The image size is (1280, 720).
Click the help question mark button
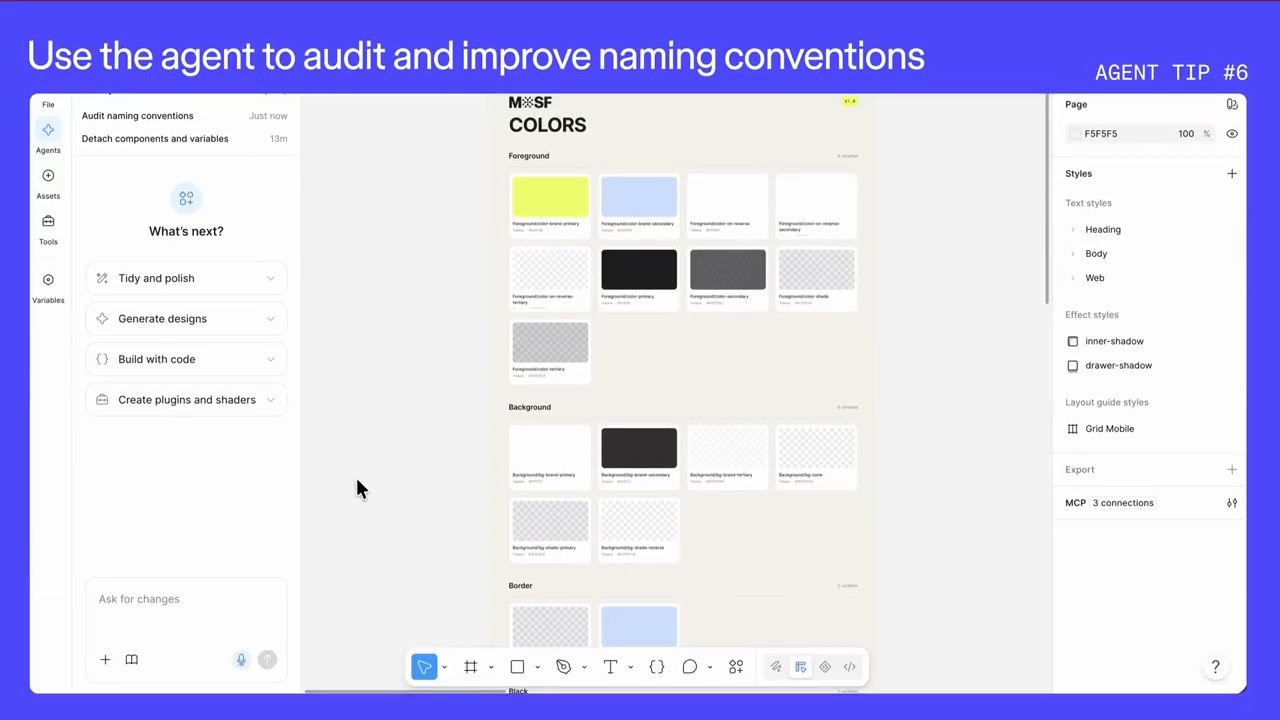(x=1215, y=667)
